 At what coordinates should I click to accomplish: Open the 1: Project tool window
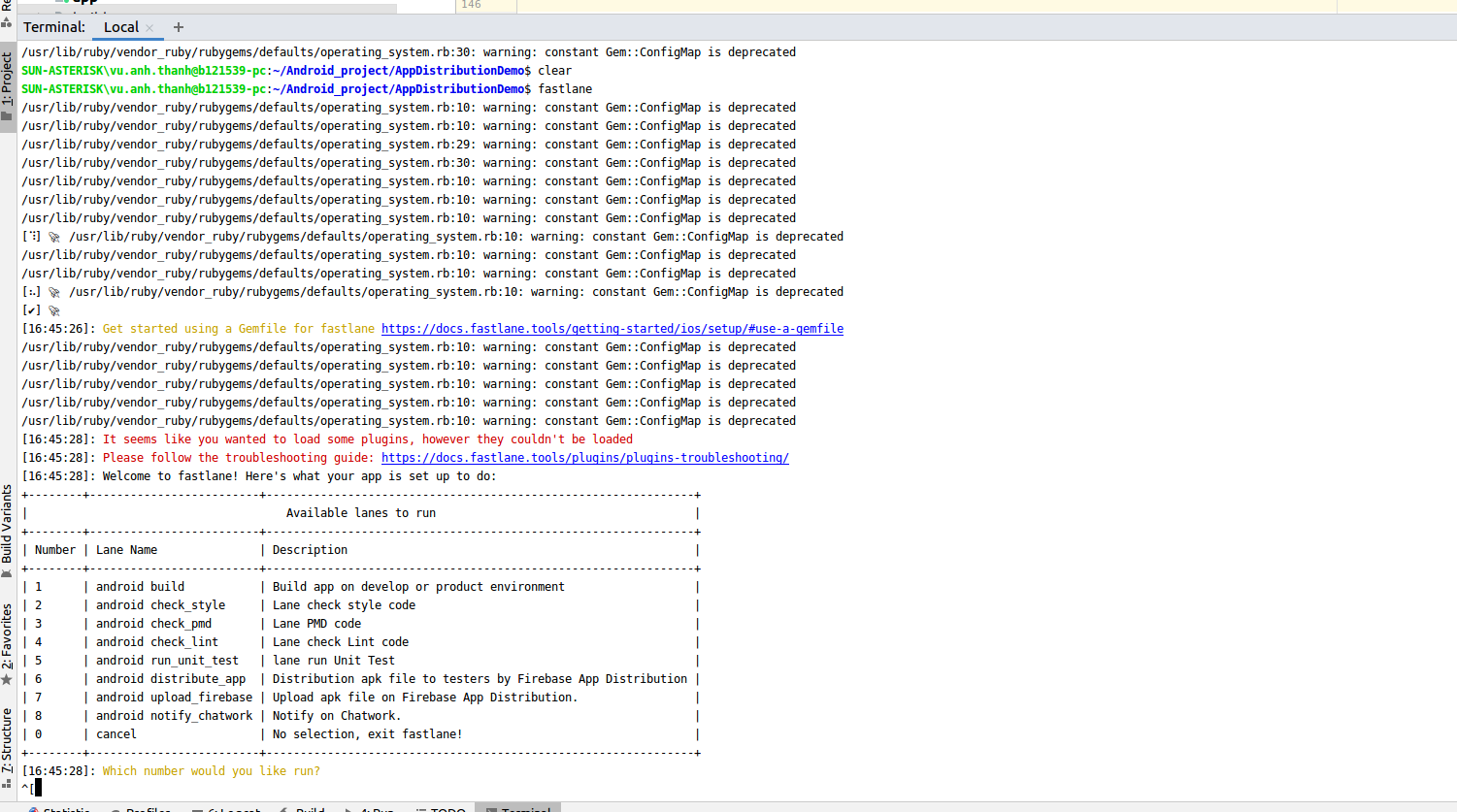pos(8,86)
